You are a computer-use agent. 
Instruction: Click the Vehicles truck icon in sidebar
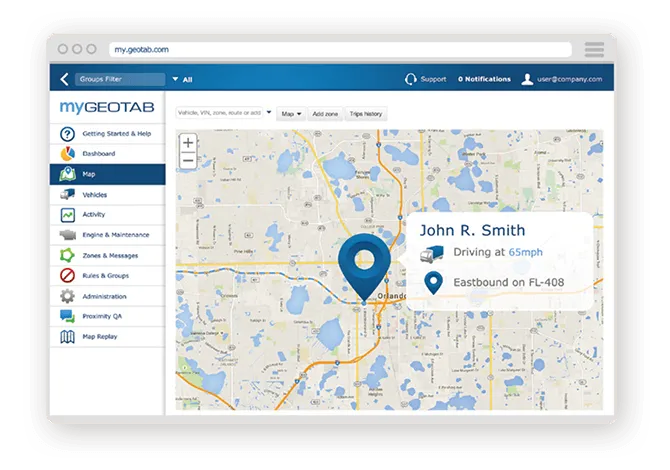[x=67, y=194]
